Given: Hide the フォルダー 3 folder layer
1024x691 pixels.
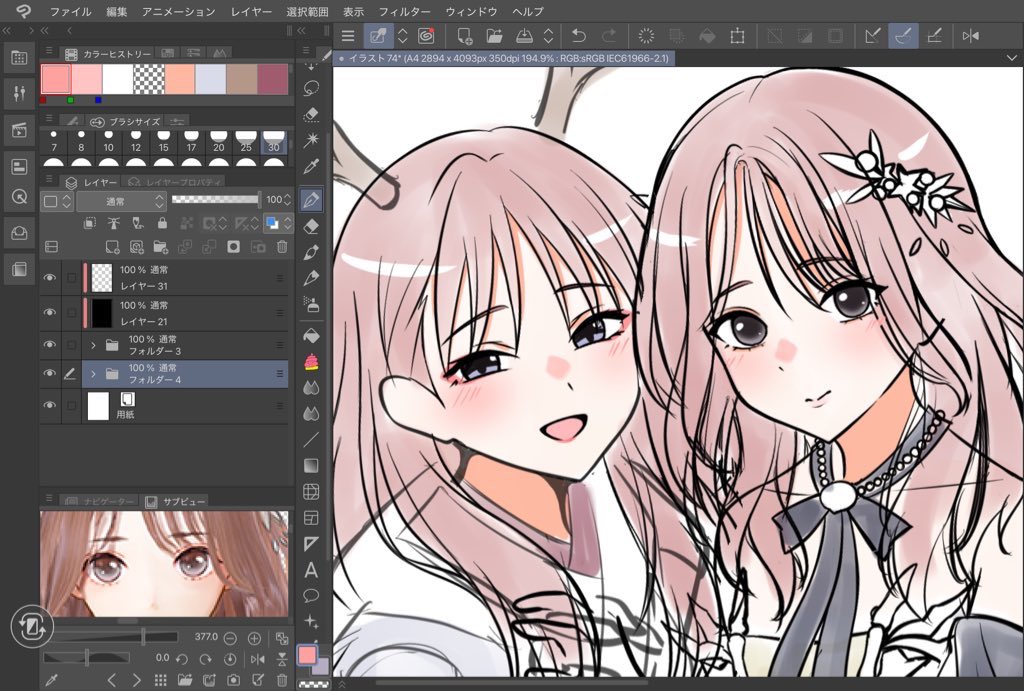Looking at the screenshot, I should (50, 344).
